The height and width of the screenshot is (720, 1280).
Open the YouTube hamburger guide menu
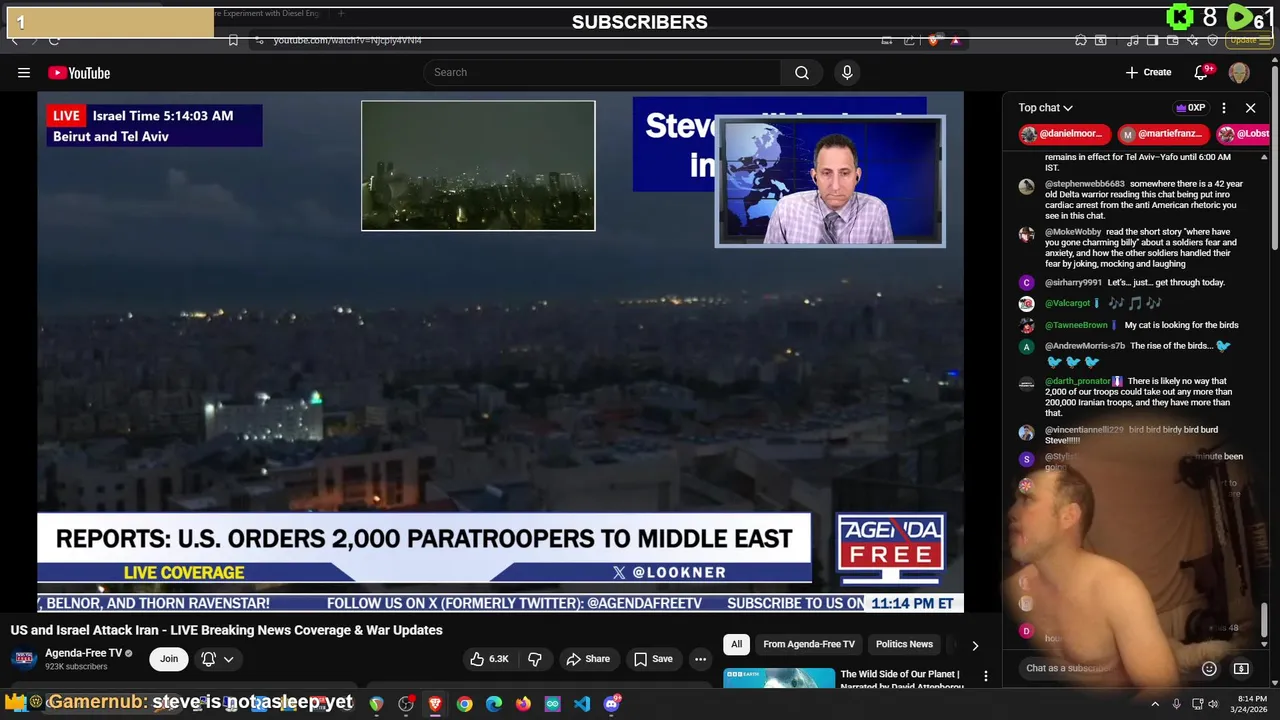24,72
